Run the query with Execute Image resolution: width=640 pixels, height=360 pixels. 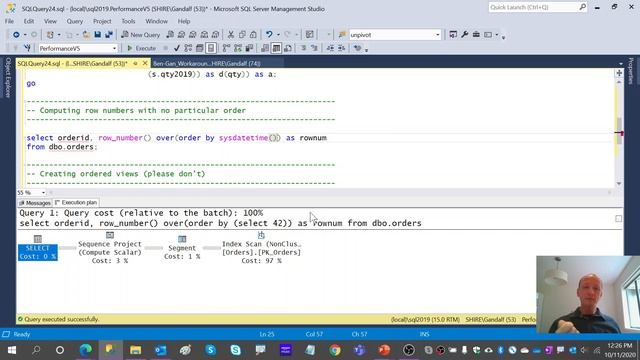(x=141, y=48)
